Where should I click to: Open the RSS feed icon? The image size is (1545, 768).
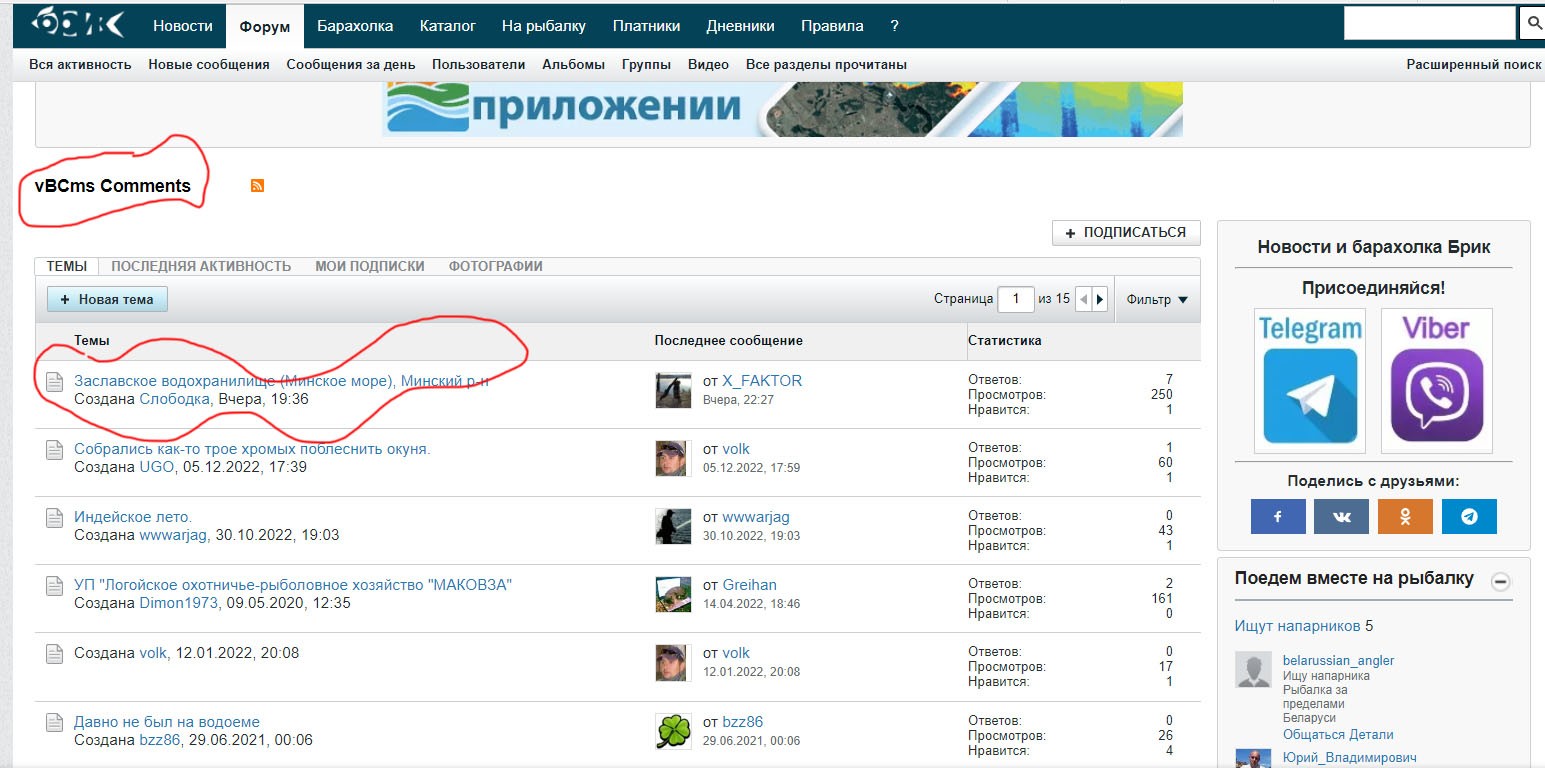[257, 185]
